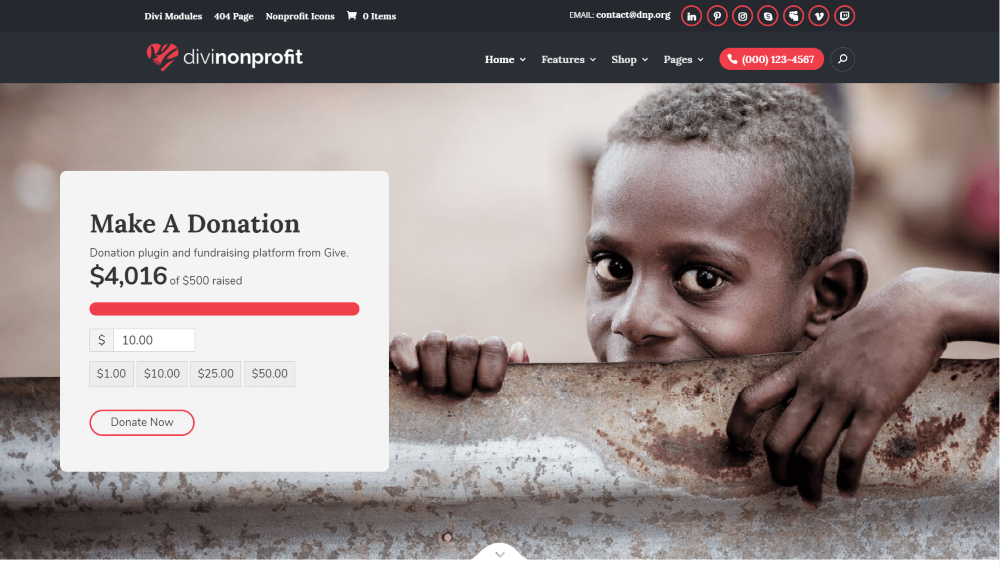The height and width of the screenshot is (568, 1000).
Task: Click the red donation progress bar
Action: point(224,309)
